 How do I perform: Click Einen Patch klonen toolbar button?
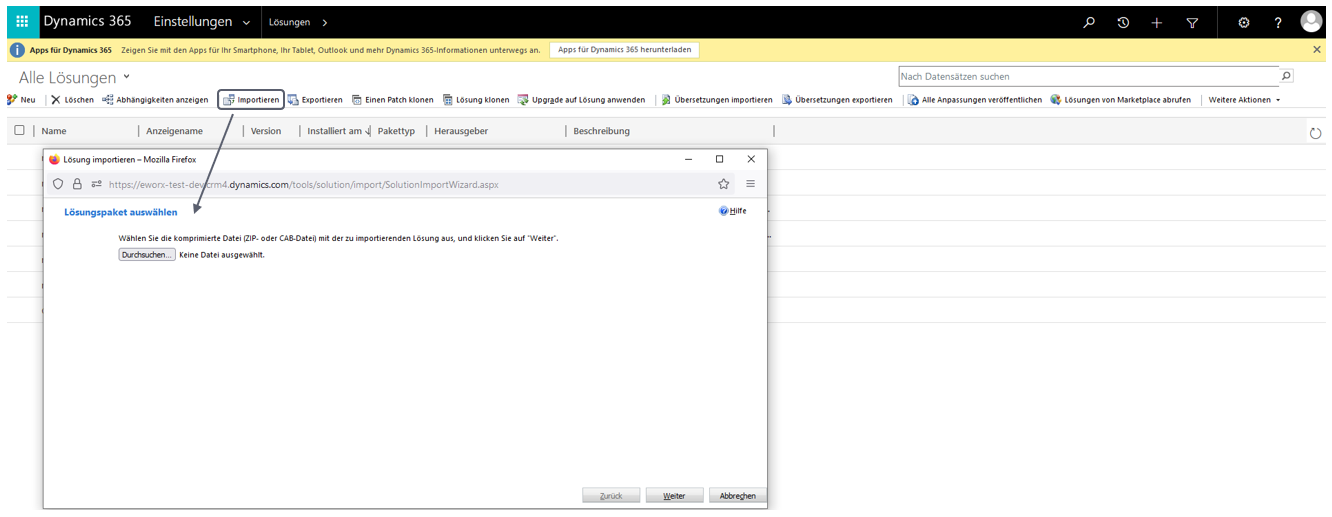coord(392,100)
